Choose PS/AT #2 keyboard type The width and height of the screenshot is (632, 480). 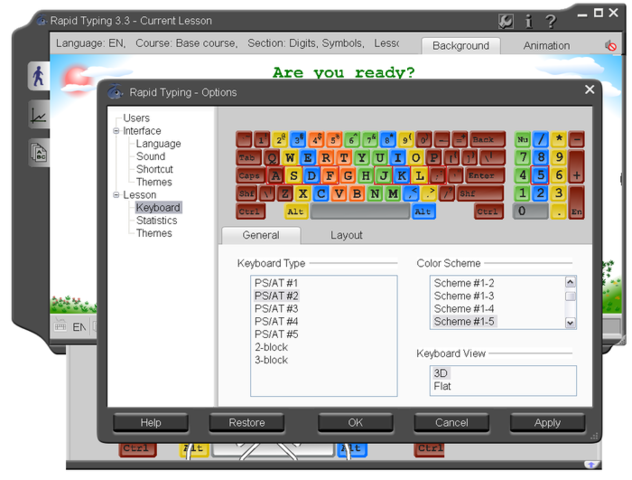click(x=276, y=296)
